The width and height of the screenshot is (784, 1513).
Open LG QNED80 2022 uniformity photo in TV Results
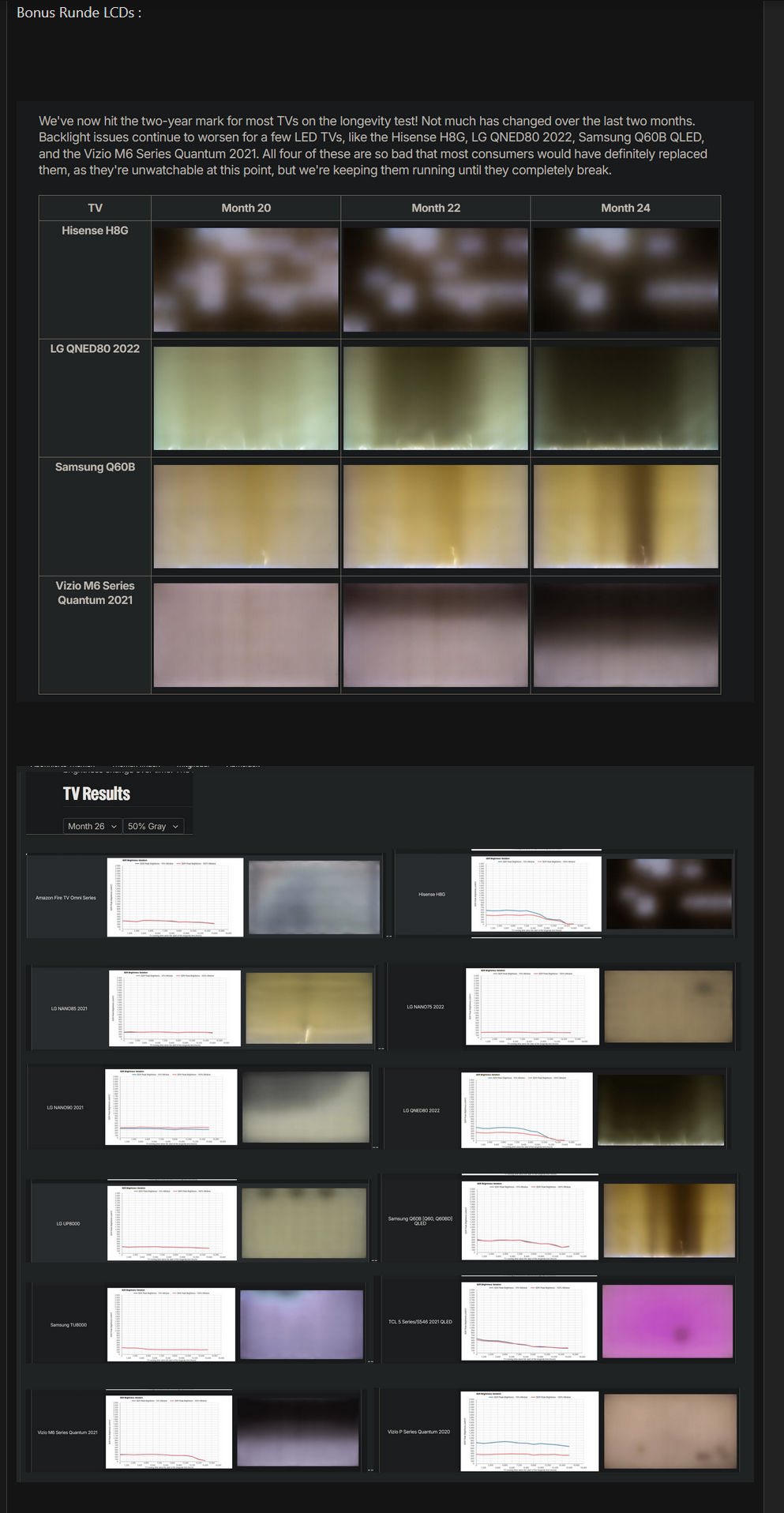point(662,1110)
